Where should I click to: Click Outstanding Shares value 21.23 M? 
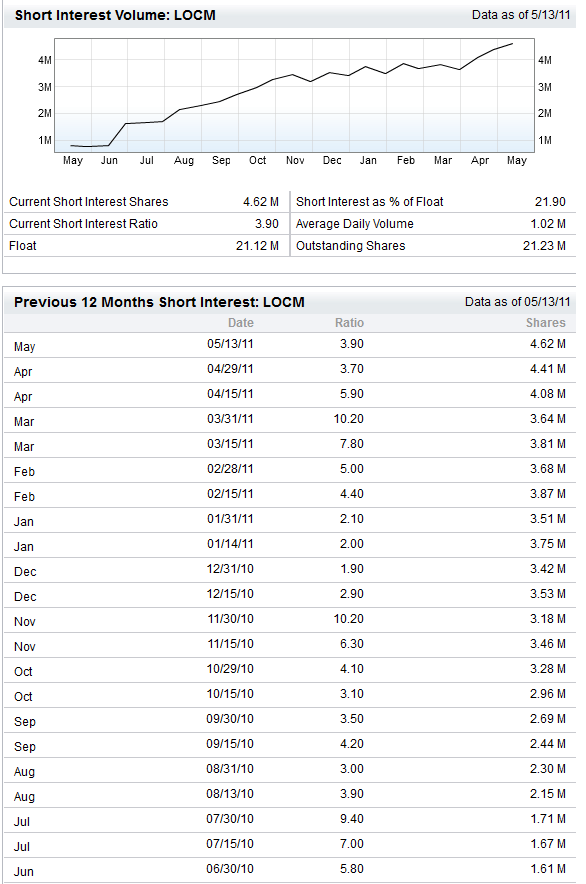pos(544,246)
